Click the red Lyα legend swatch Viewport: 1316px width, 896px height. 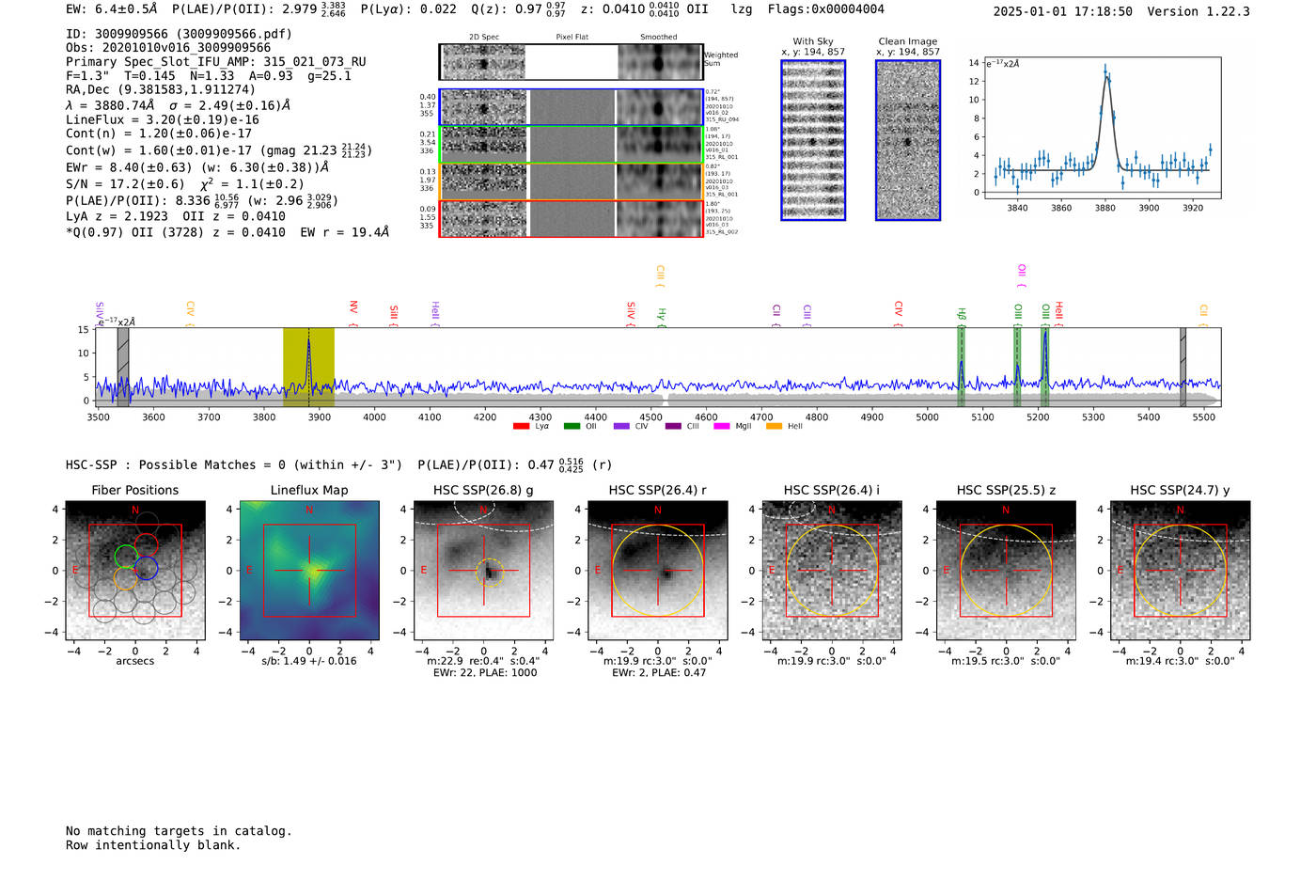[521, 427]
